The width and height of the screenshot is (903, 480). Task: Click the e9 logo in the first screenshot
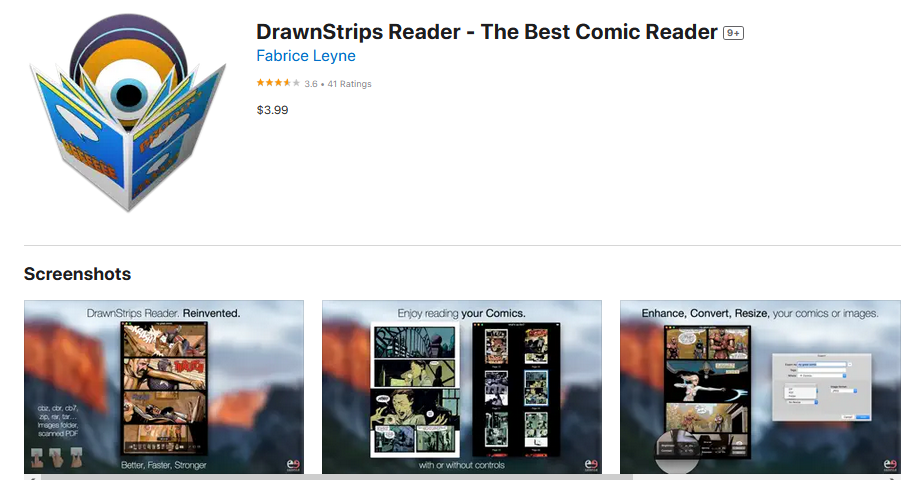pos(293,464)
